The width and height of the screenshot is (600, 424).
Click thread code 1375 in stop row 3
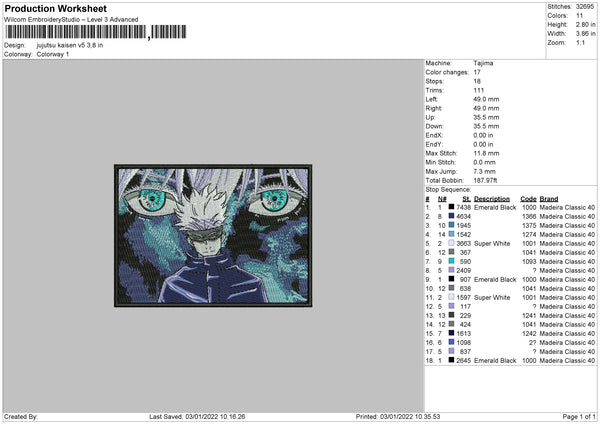pos(530,225)
